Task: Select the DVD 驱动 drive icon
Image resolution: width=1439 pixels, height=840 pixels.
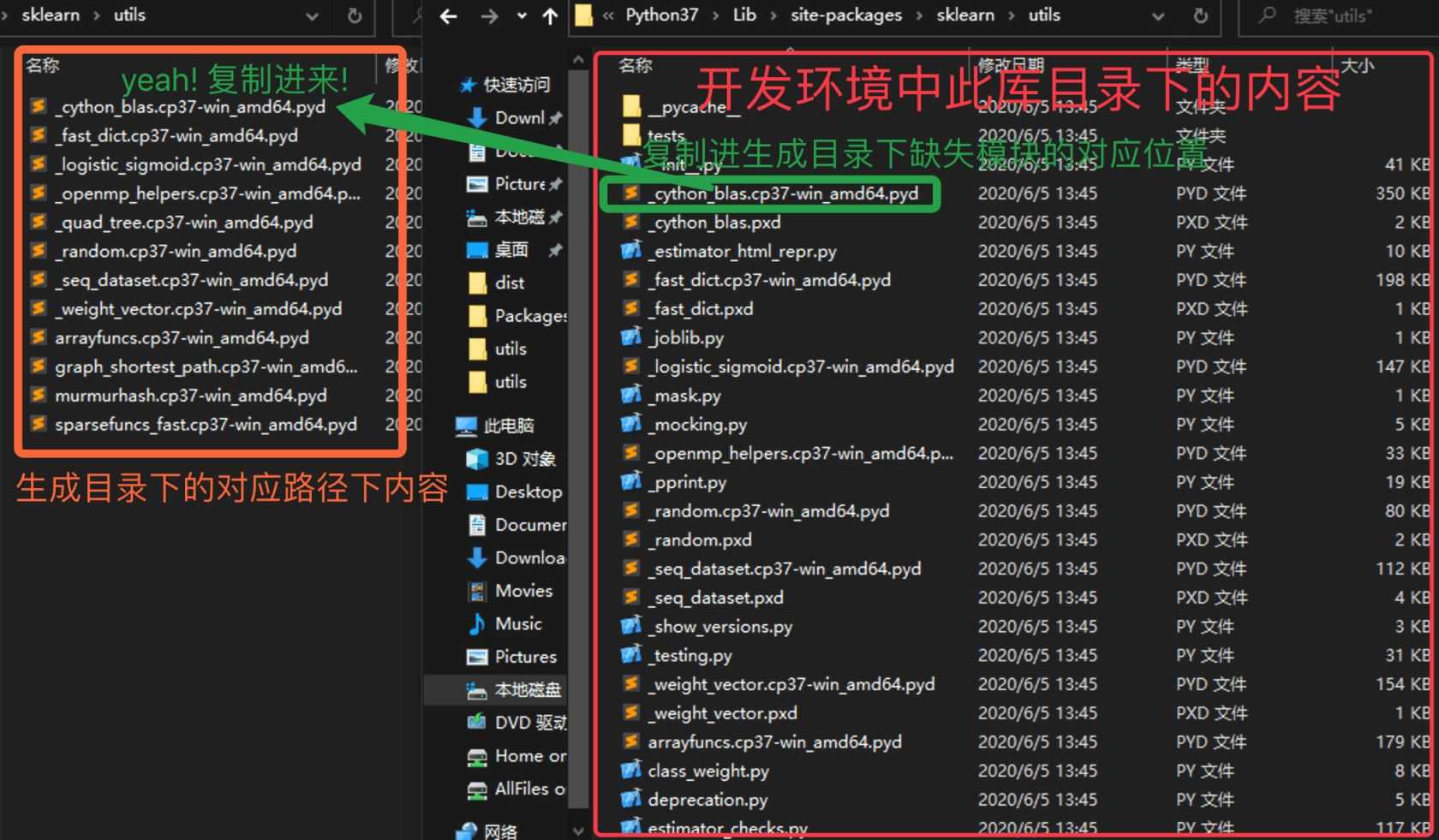Action: [477, 722]
